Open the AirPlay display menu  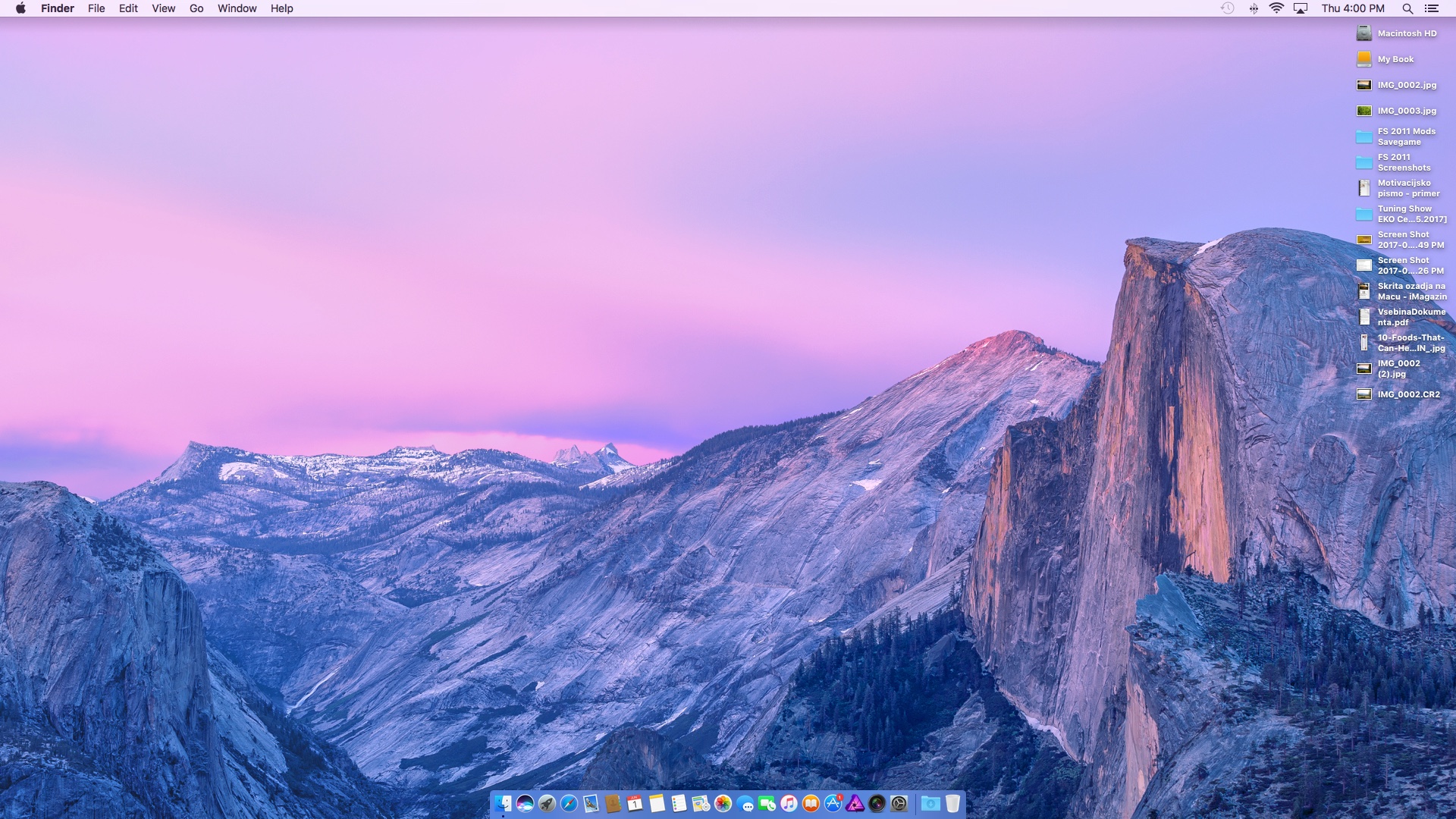(1301, 8)
